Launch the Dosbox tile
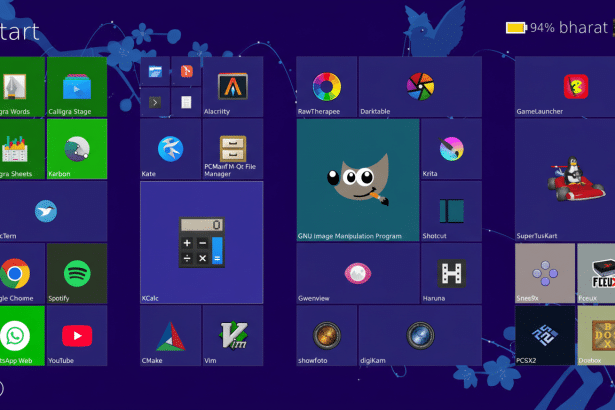This screenshot has height=410, width=615. 596,336
